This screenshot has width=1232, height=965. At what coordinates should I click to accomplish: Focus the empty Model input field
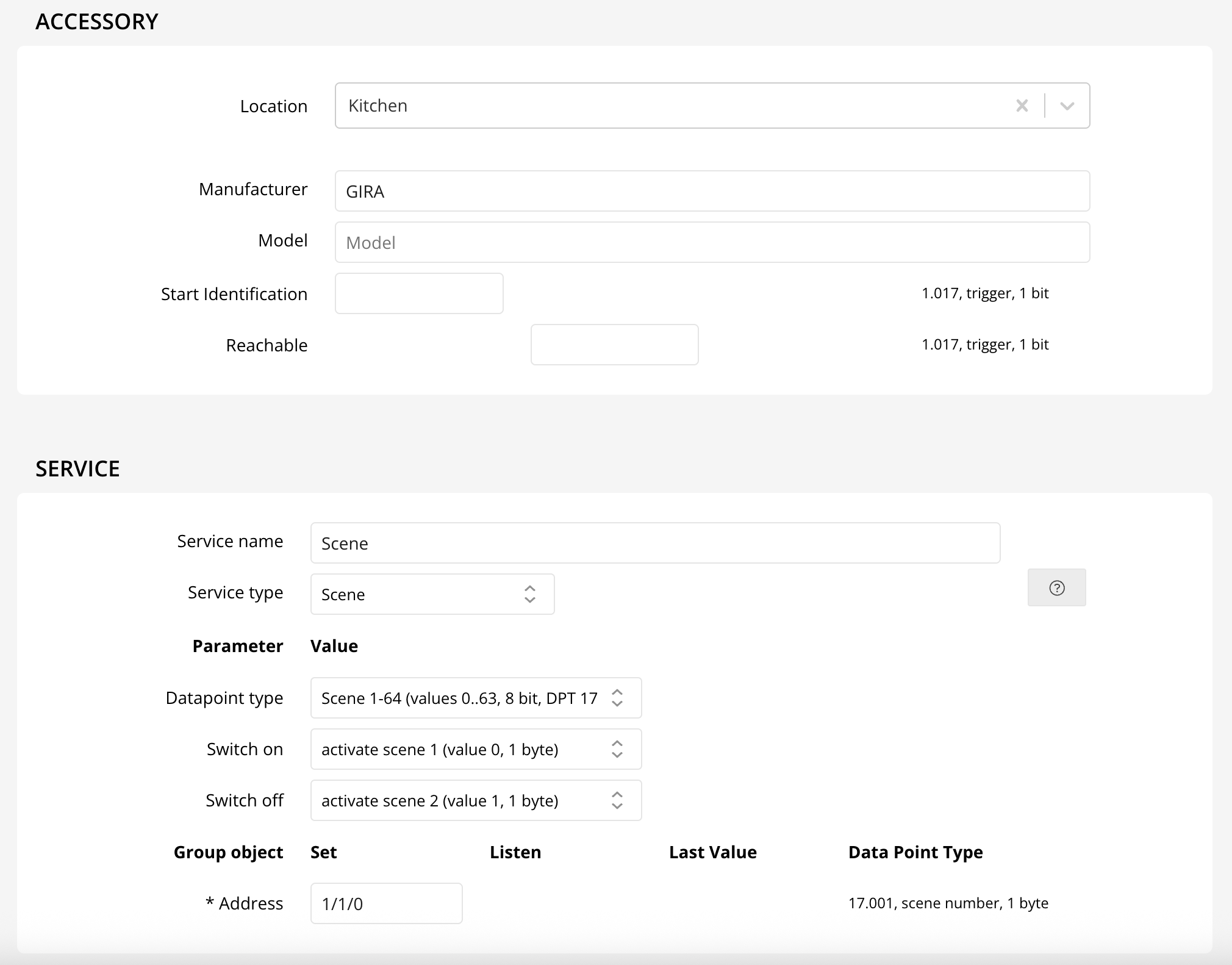click(x=712, y=242)
